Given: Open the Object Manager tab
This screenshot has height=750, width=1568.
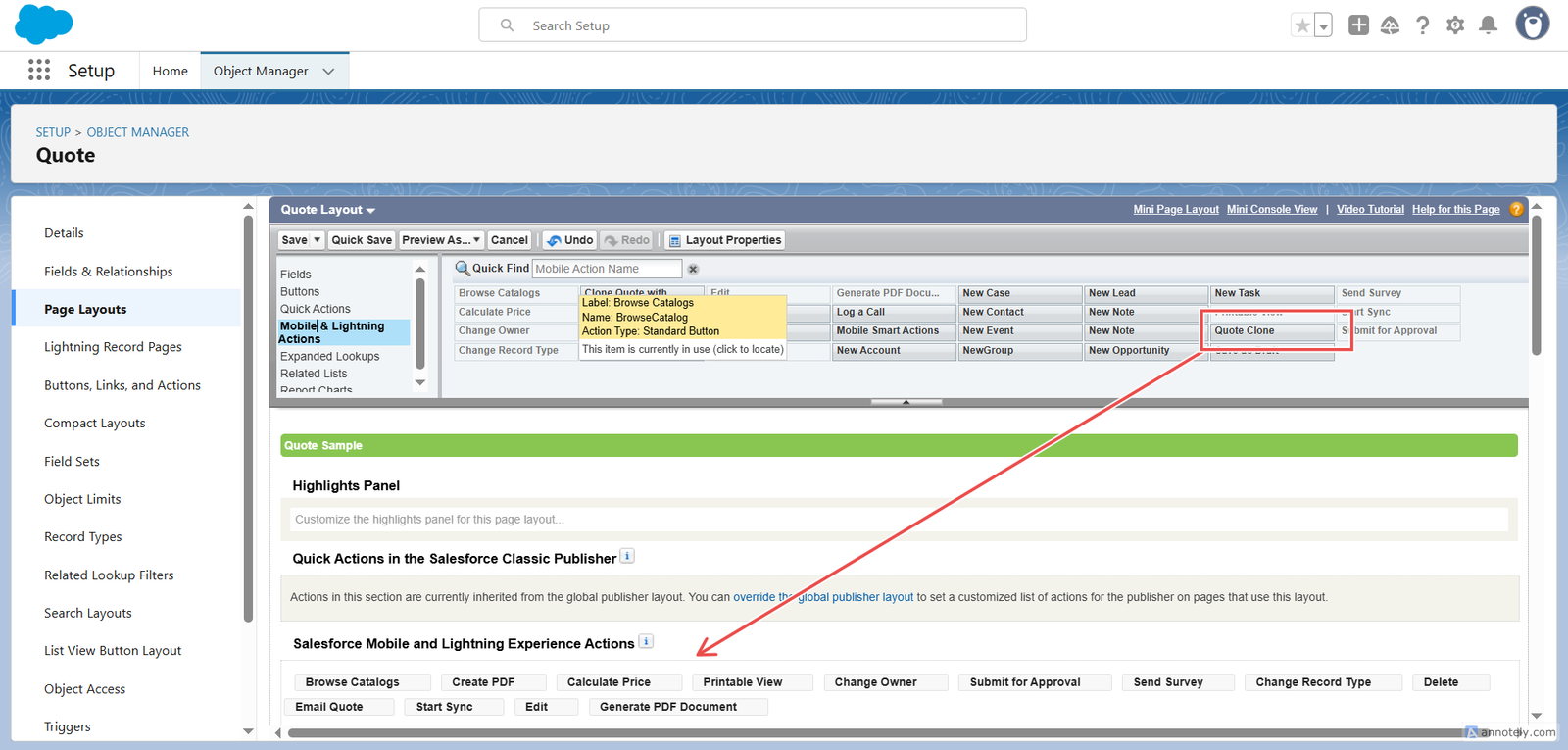Looking at the screenshot, I should point(261,71).
